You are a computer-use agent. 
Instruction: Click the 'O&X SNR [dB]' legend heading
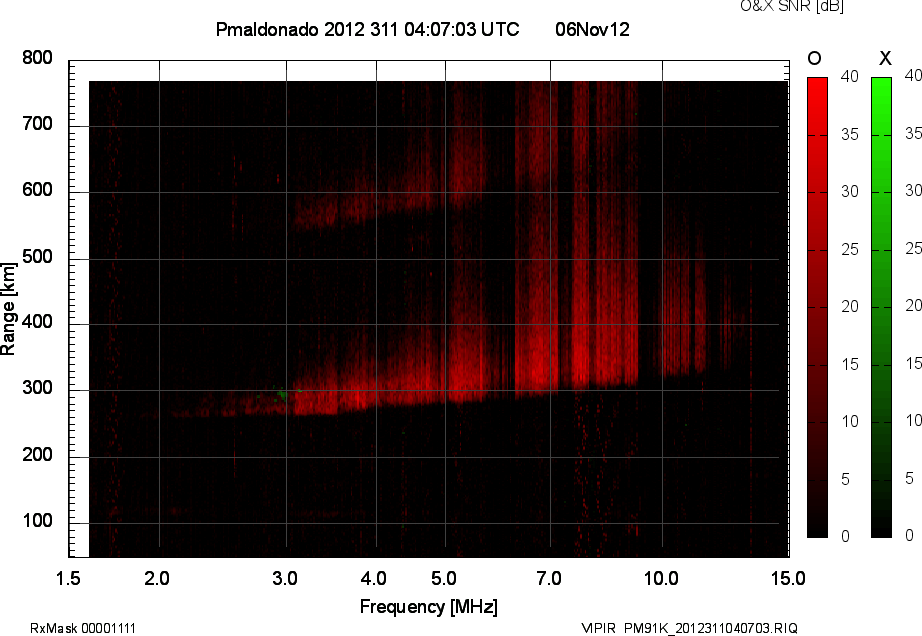tap(791, 6)
